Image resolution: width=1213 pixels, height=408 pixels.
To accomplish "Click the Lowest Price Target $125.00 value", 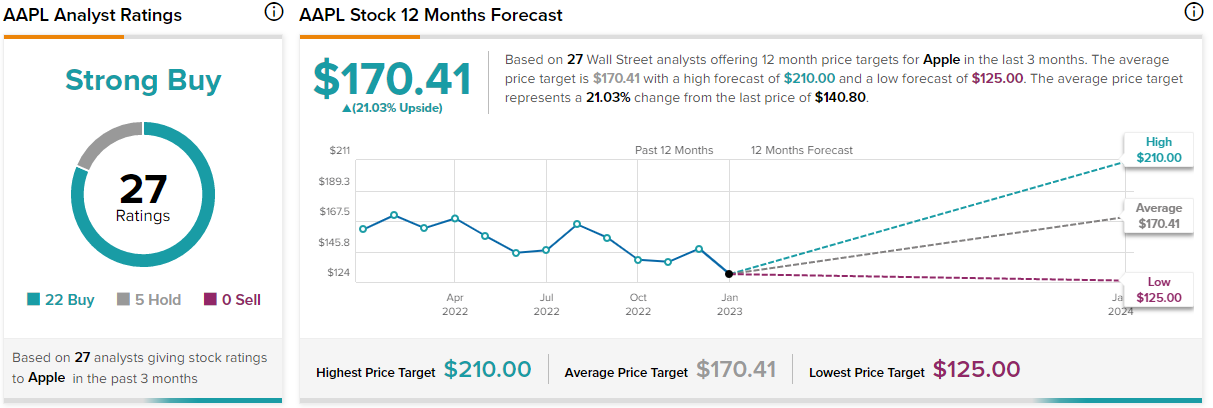I will click(x=976, y=370).
